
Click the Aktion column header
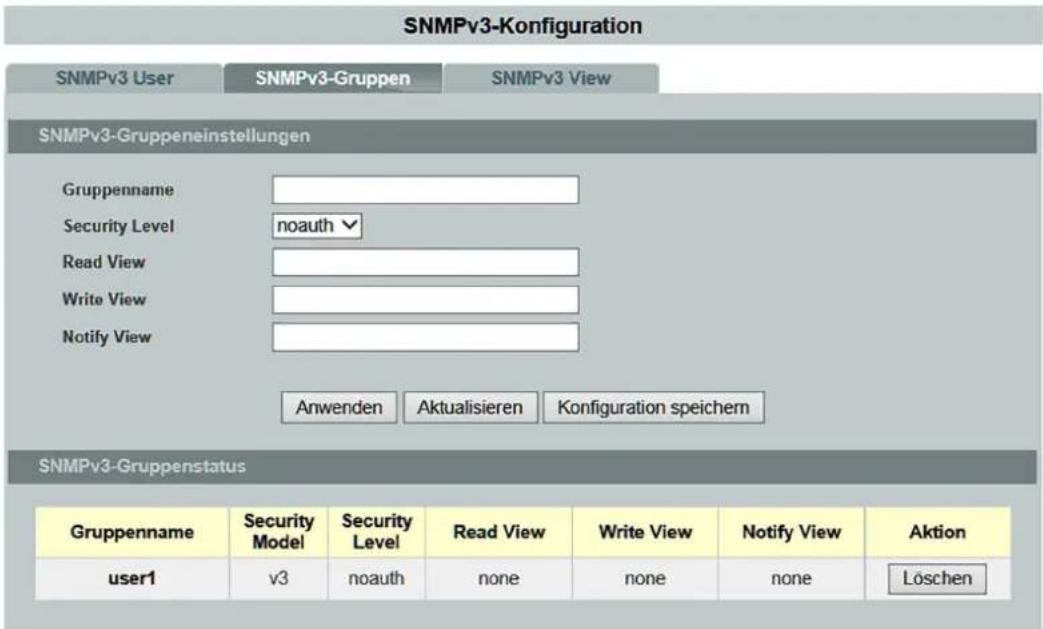938,533
